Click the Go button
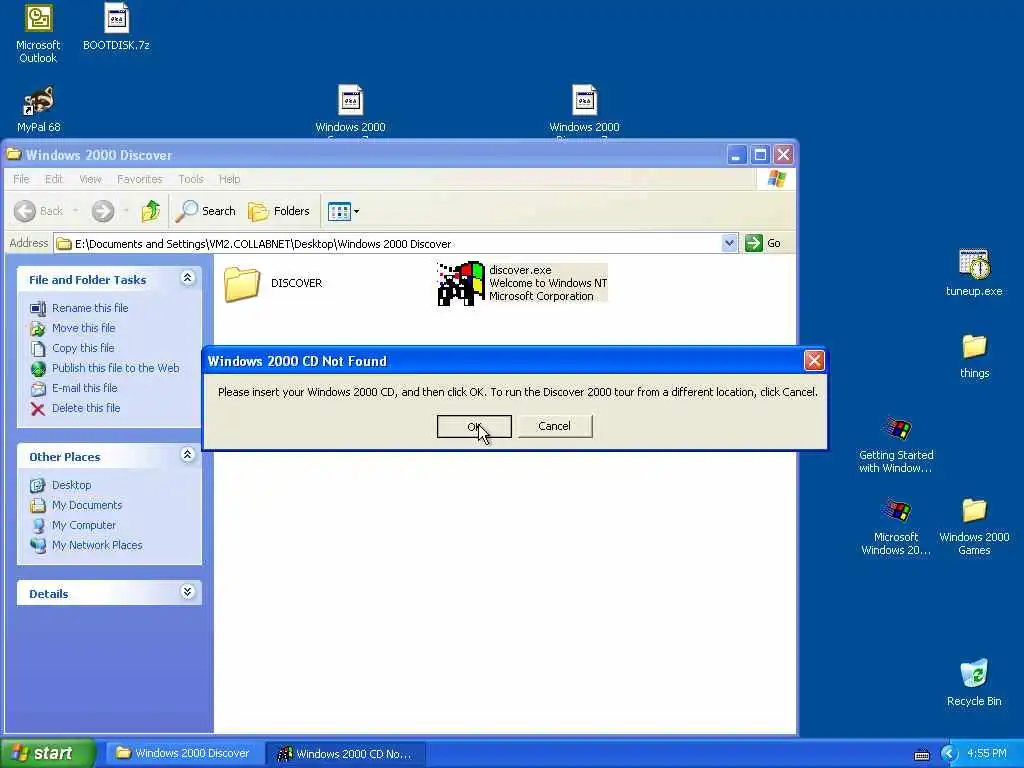 coord(763,243)
